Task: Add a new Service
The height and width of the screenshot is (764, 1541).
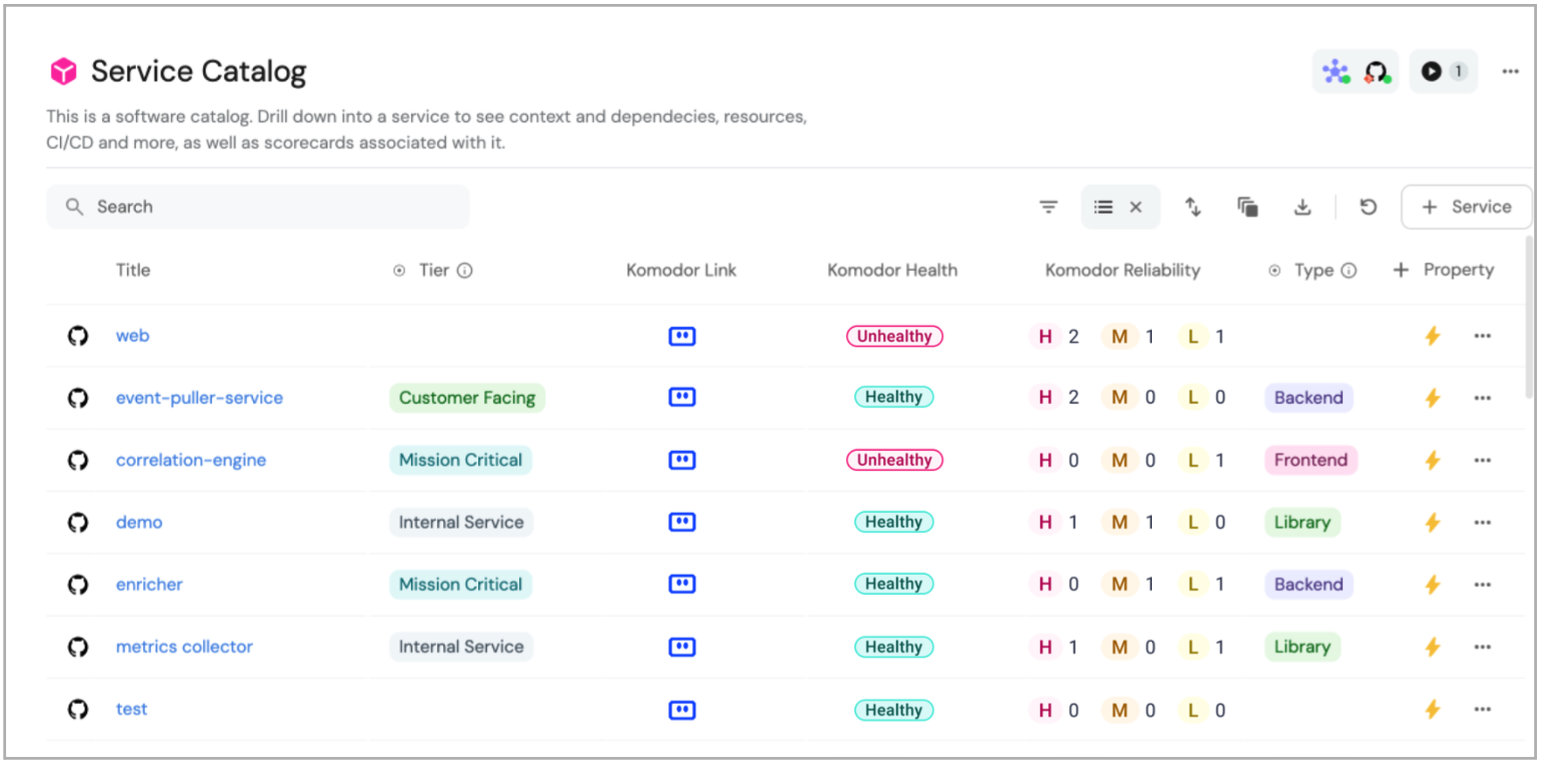Action: [x=1466, y=207]
